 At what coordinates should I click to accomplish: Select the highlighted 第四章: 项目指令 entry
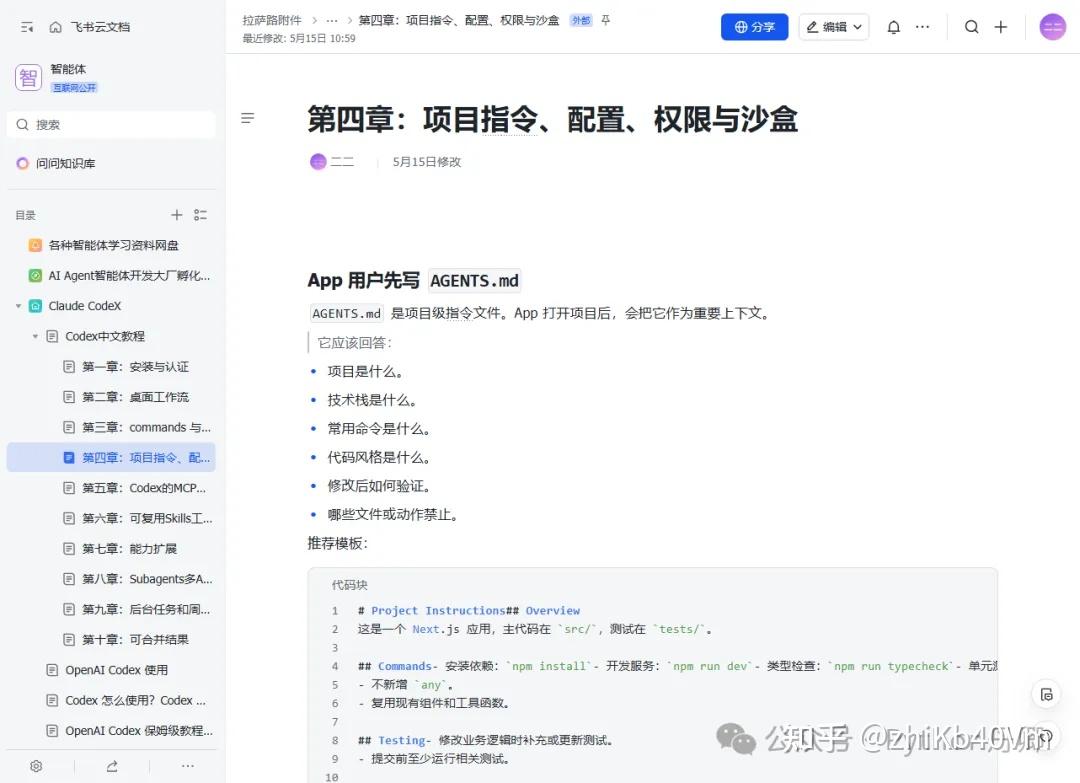[111, 457]
